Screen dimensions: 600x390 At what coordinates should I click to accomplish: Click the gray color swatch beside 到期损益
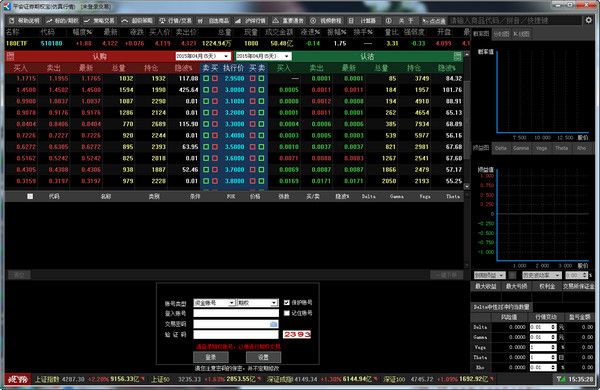[x=512, y=275]
